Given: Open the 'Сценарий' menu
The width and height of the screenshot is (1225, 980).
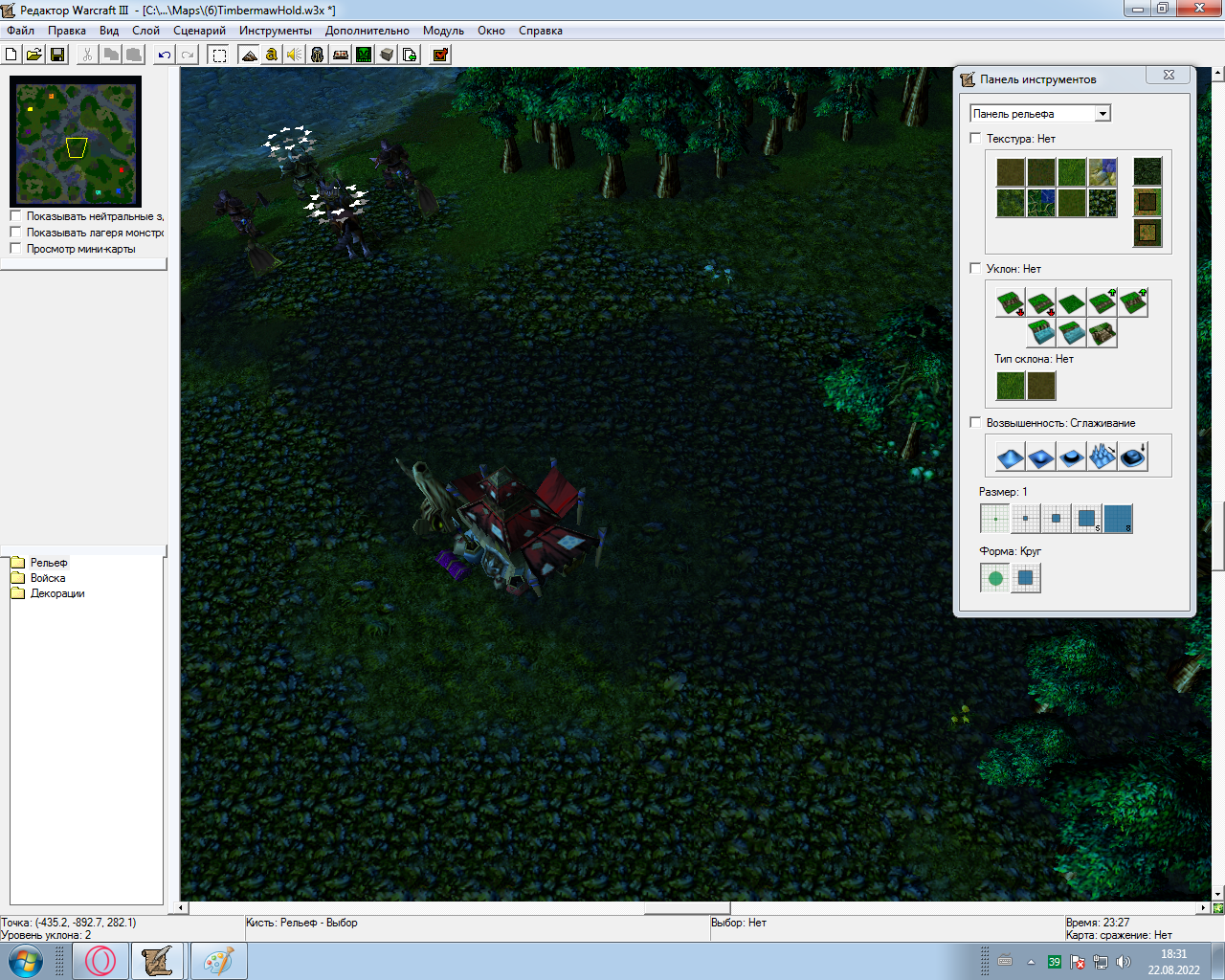Looking at the screenshot, I should [199, 31].
